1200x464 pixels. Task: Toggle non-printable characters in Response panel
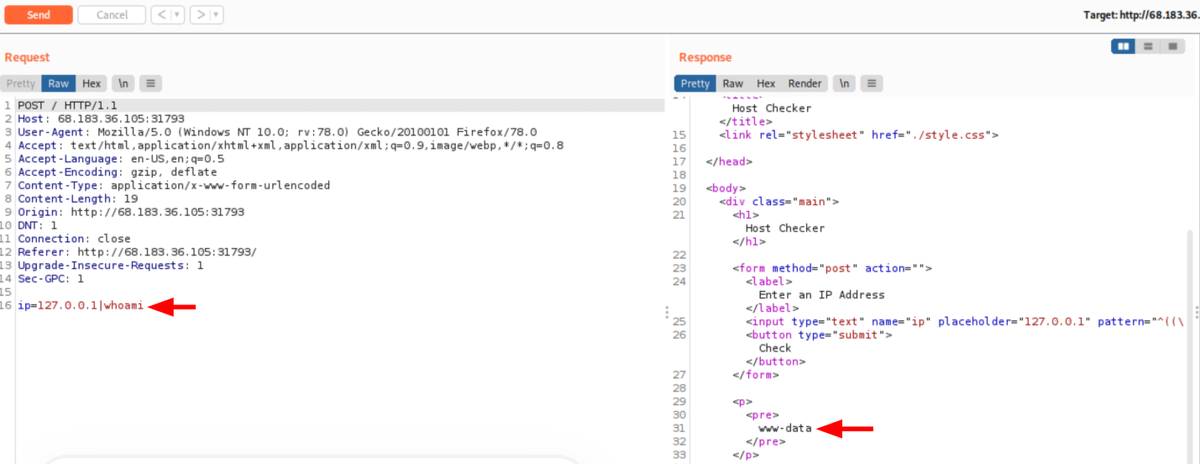click(844, 84)
